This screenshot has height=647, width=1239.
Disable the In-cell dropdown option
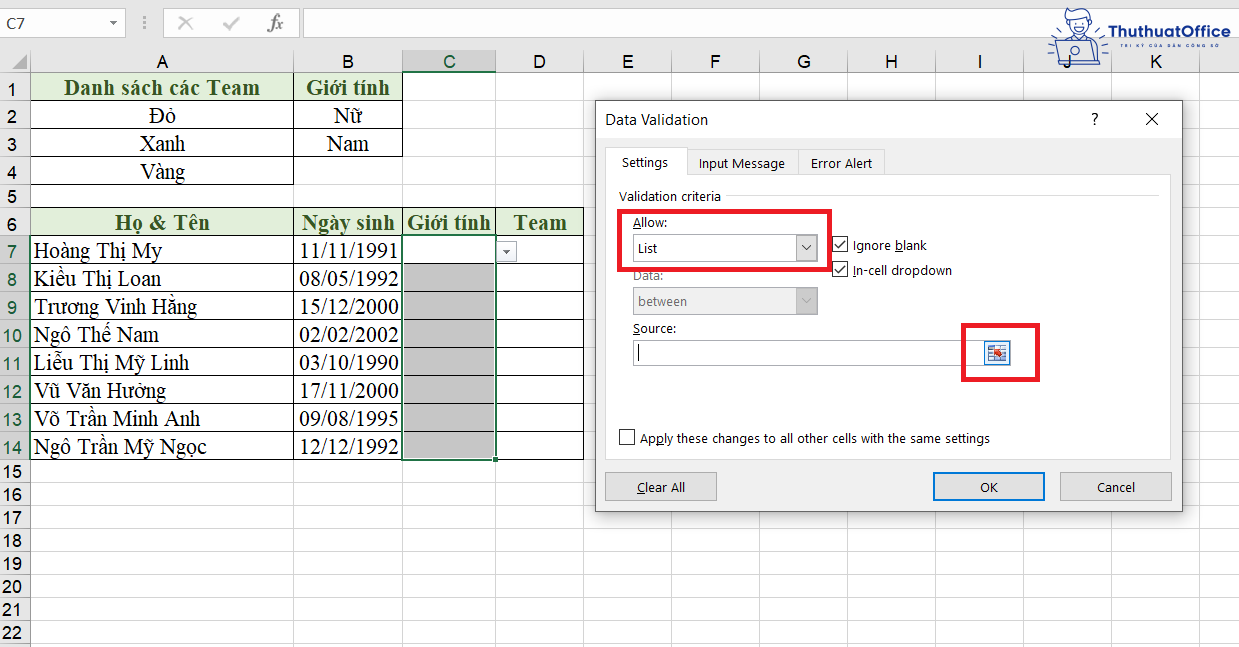(x=840, y=269)
